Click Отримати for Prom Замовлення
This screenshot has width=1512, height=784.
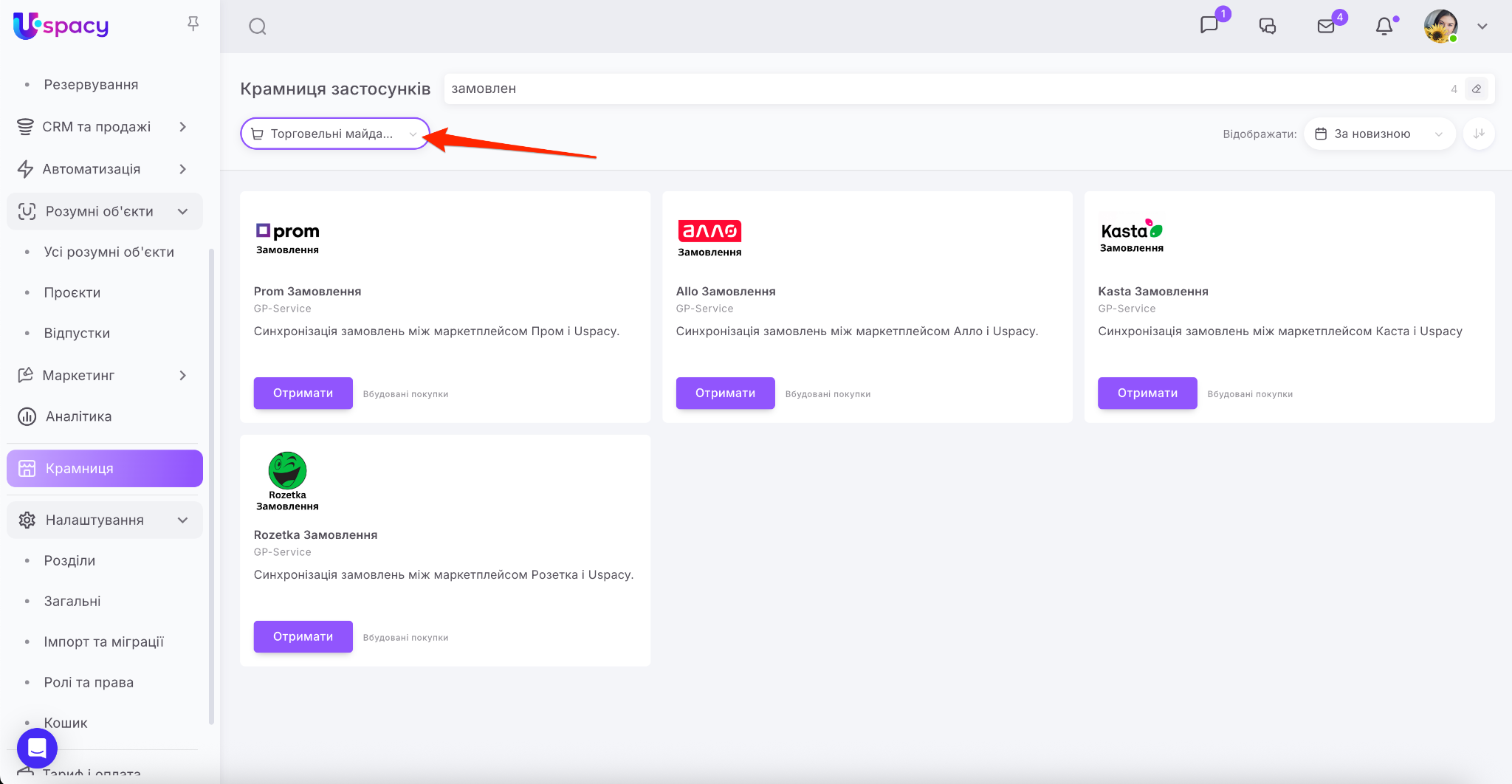[x=303, y=393]
